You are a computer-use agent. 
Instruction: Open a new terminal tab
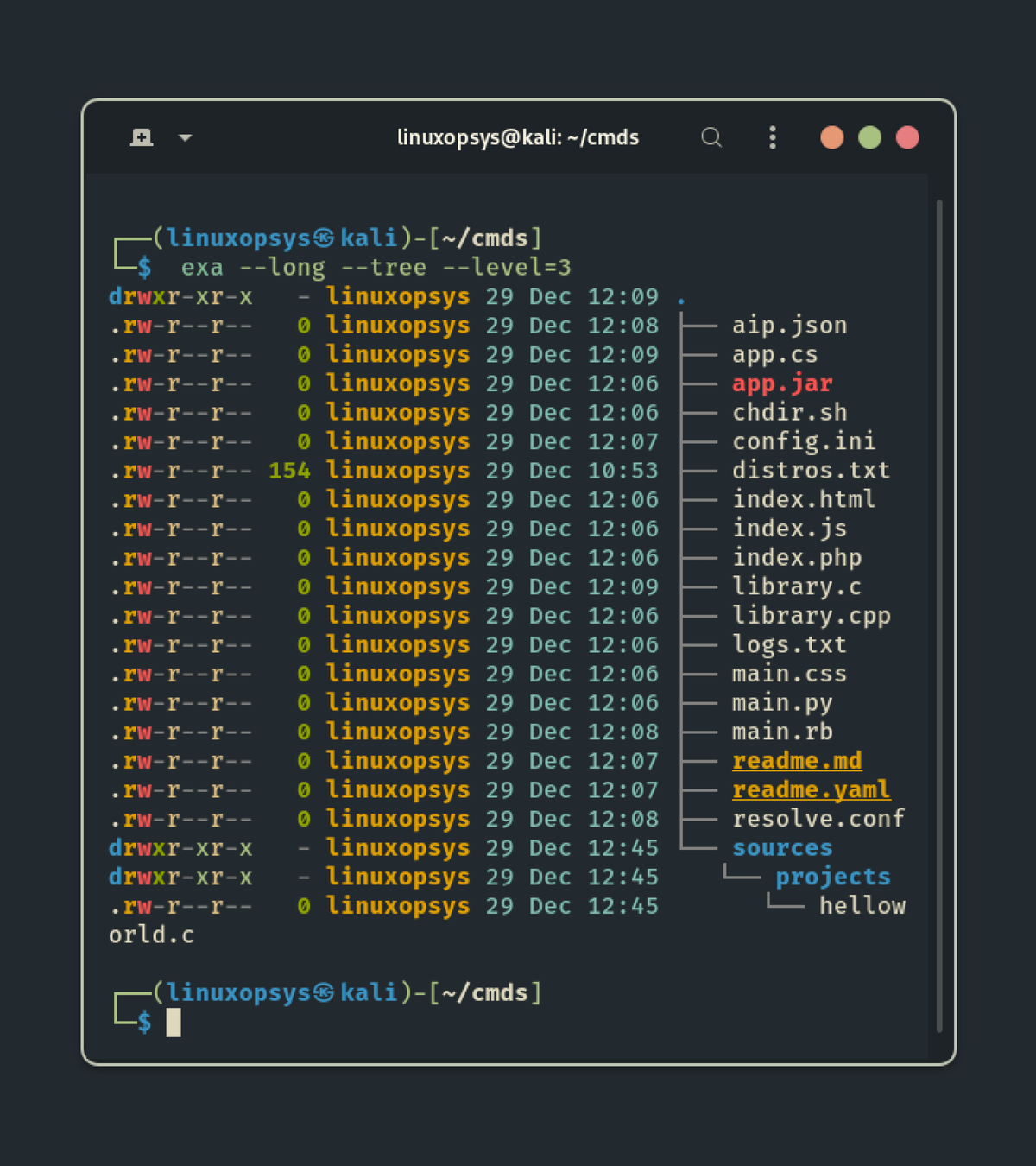142,137
